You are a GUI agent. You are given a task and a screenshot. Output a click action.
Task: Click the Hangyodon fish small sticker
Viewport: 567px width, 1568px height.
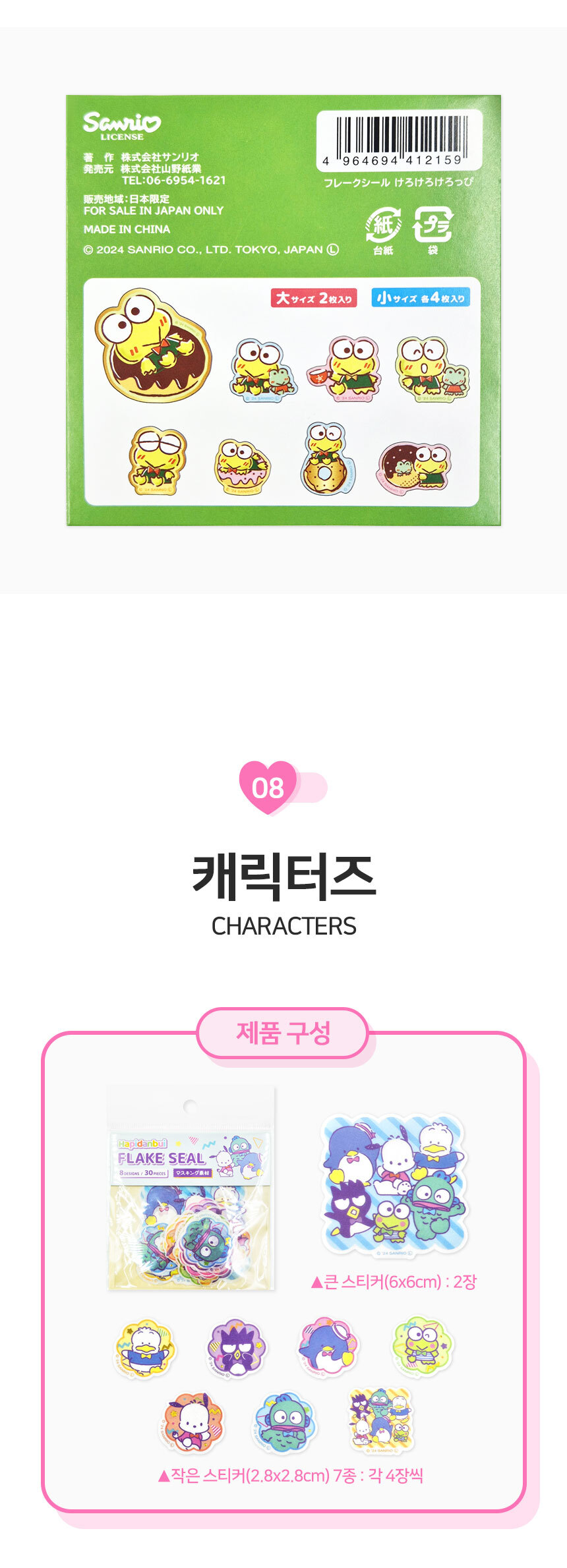[284, 1424]
